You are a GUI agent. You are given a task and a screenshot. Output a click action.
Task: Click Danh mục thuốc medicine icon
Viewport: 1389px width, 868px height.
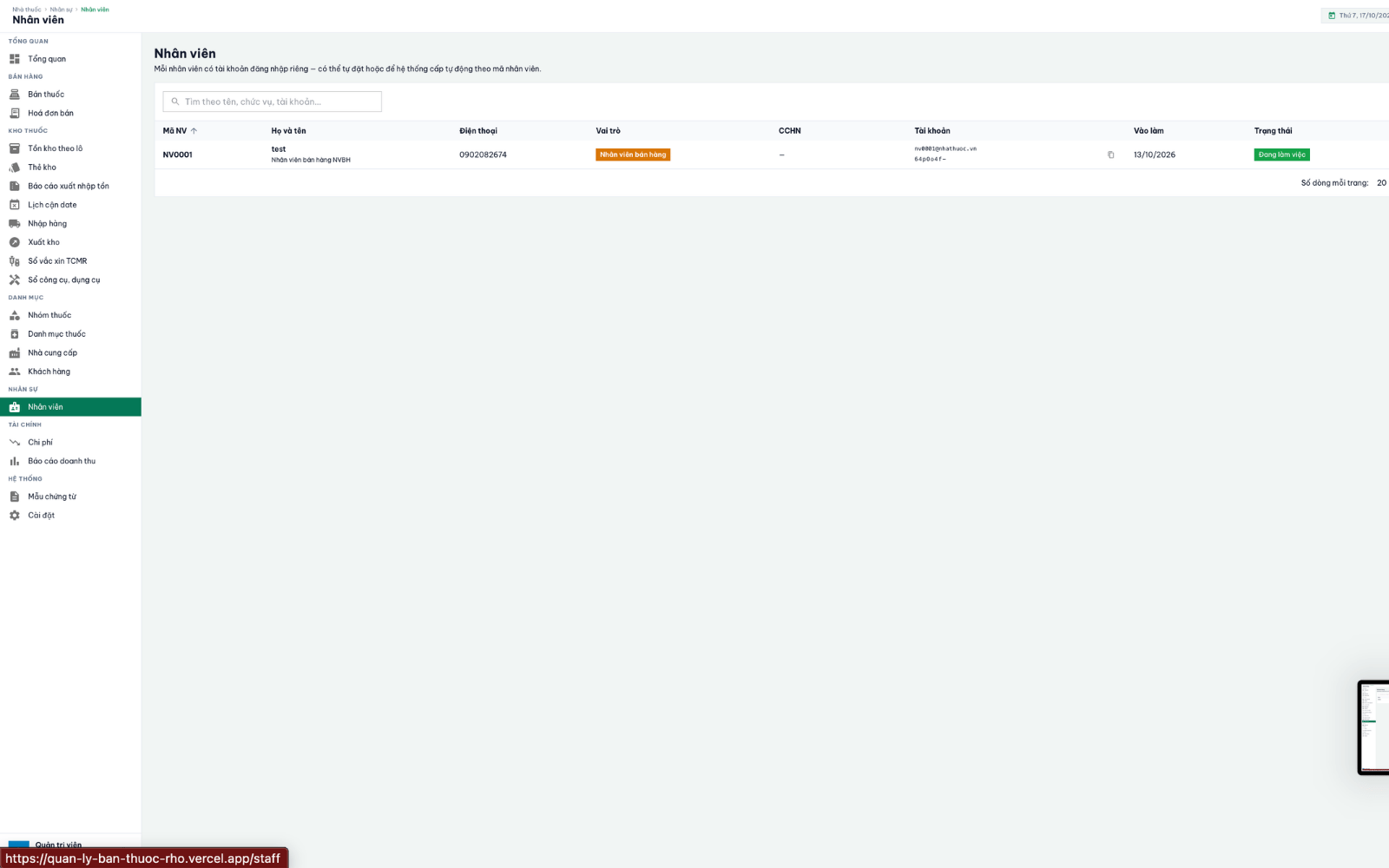(x=15, y=334)
